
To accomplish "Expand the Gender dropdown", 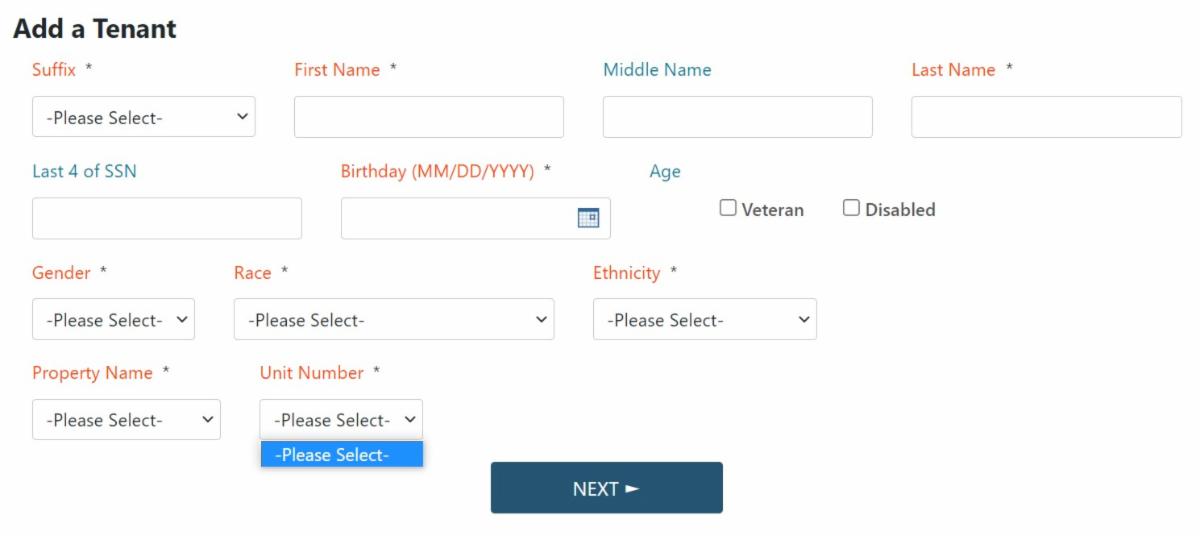I will click(x=113, y=320).
